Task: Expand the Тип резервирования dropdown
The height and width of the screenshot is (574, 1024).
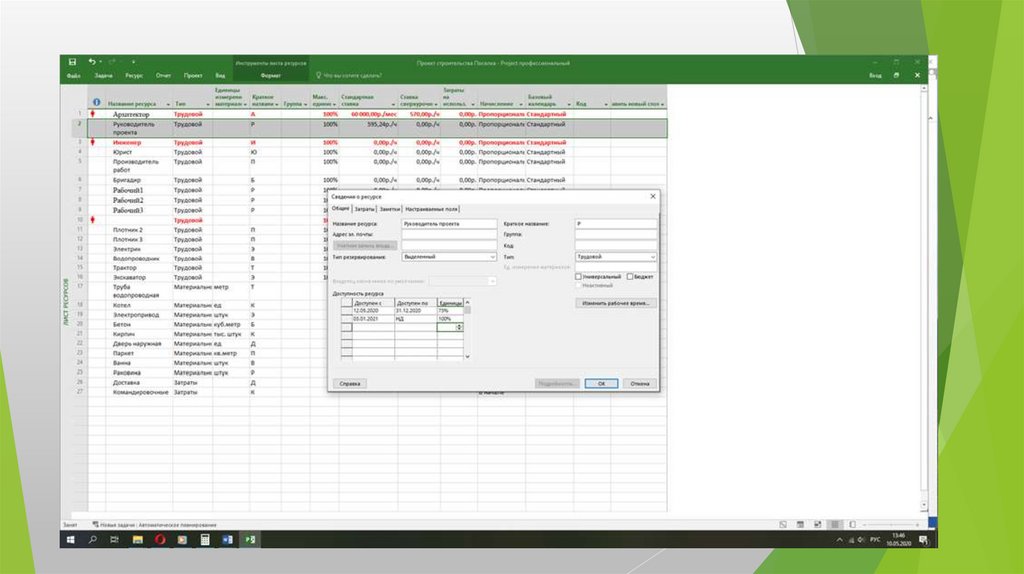Action: [493, 257]
